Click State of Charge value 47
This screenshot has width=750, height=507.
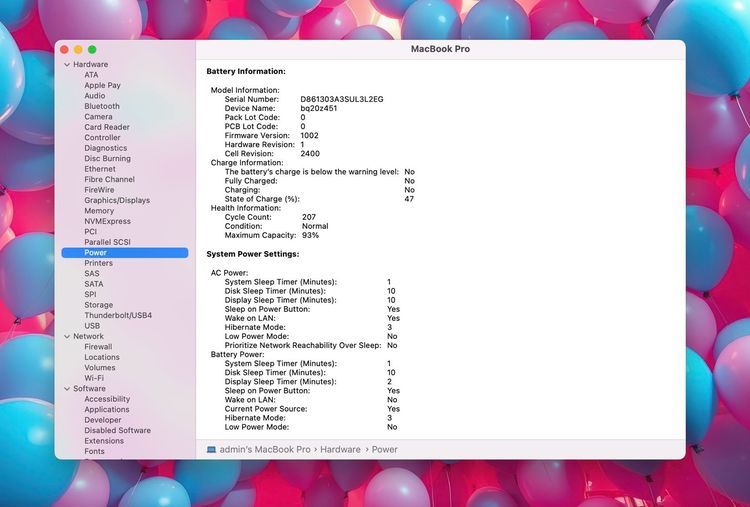(x=409, y=199)
